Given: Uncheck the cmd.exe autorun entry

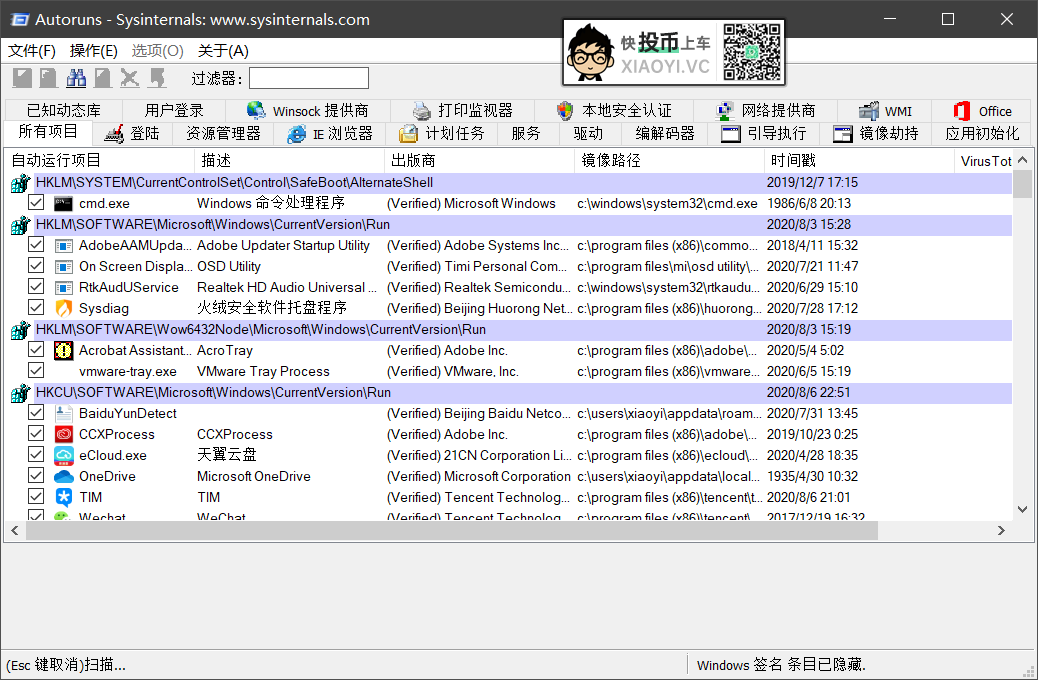Looking at the screenshot, I should click(x=36, y=203).
